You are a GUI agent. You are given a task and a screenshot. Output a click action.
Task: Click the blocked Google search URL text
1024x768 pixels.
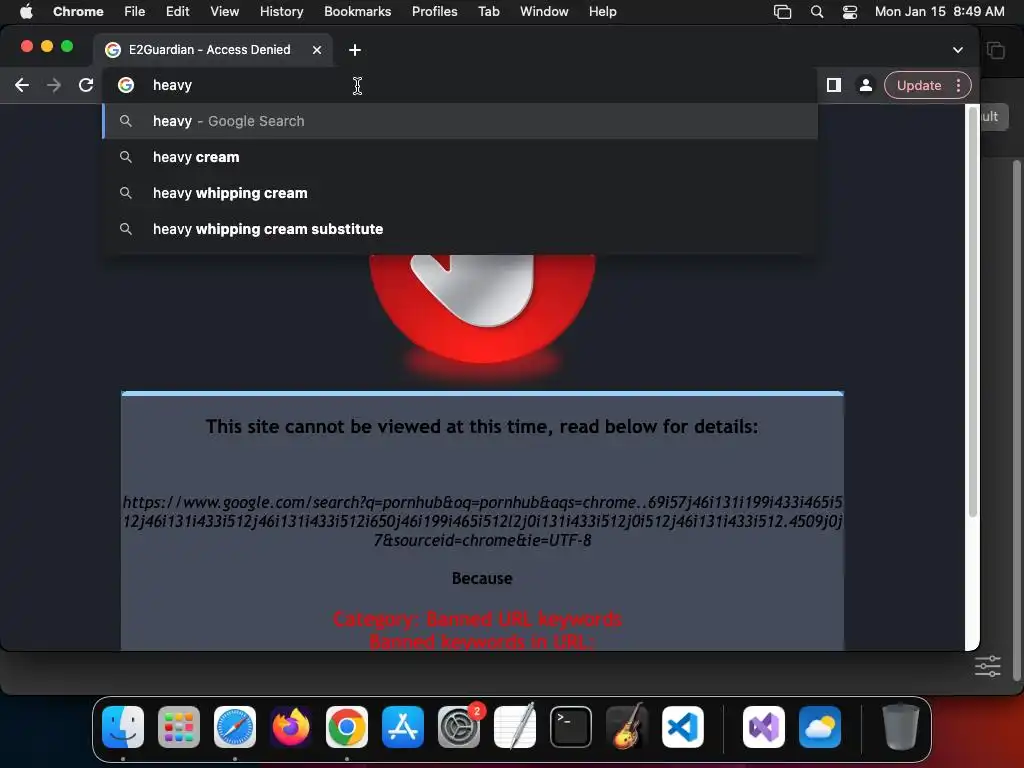[483, 521]
